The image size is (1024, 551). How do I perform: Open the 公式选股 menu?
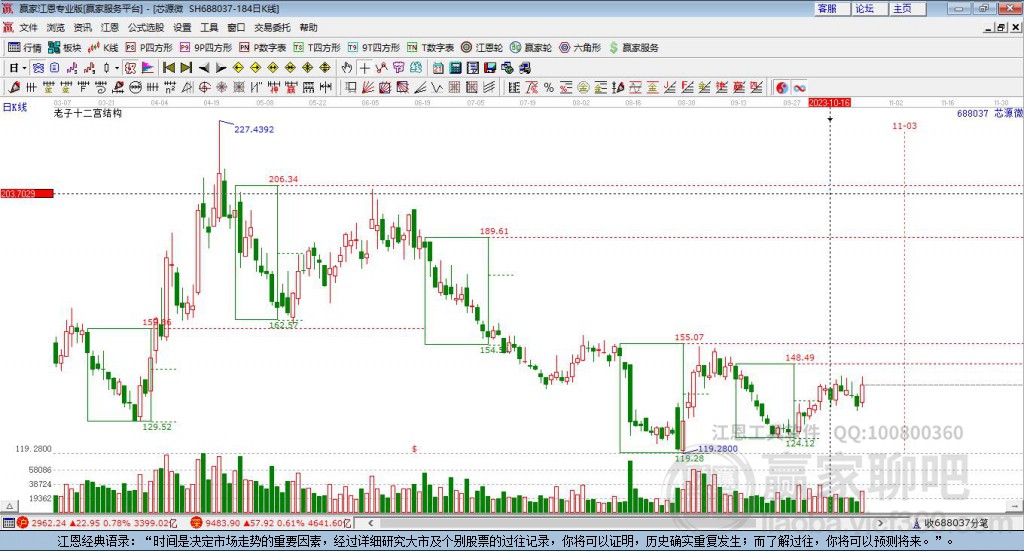(146, 27)
